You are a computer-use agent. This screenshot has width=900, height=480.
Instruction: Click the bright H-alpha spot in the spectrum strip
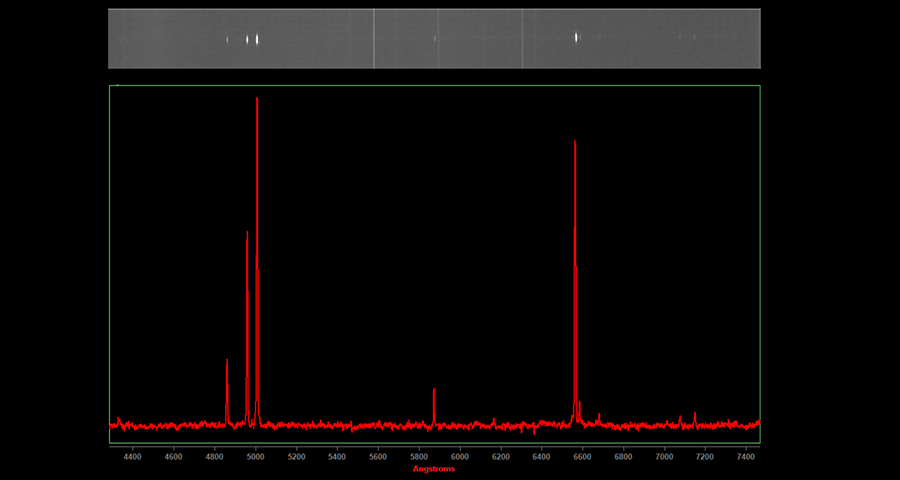[576, 38]
